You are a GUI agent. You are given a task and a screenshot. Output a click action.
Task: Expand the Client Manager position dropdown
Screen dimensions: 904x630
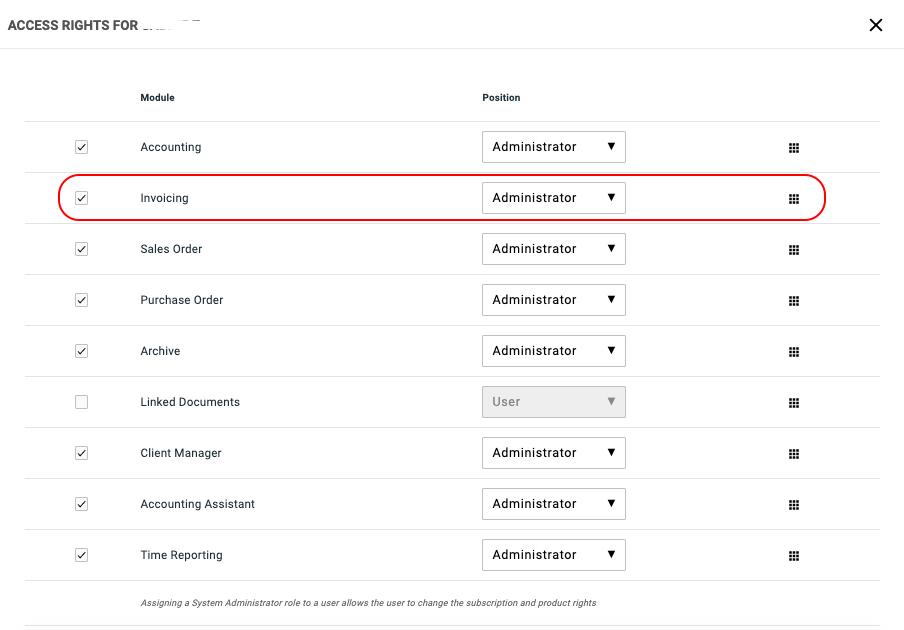[x=553, y=453]
